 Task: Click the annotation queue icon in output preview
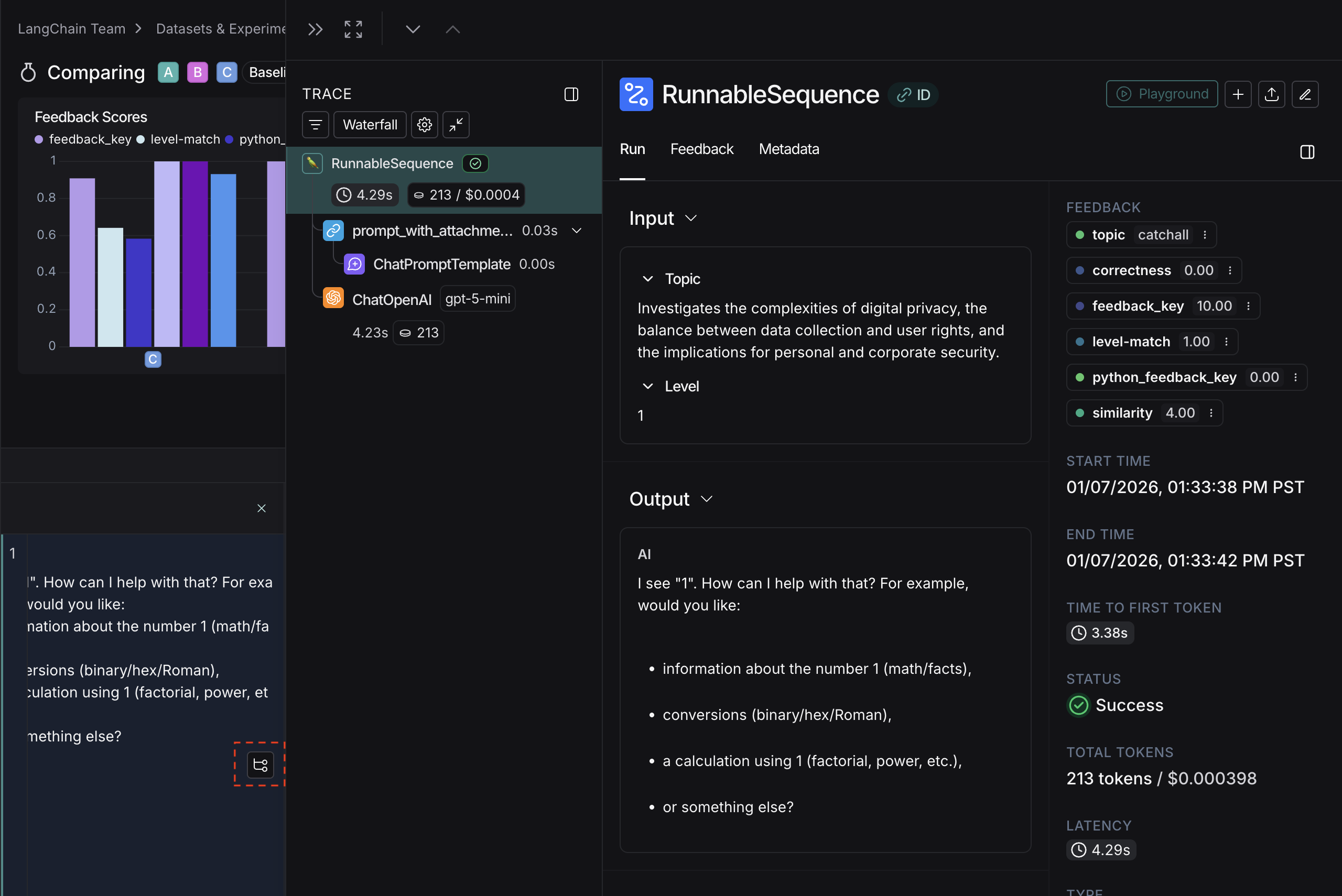pyautogui.click(x=260, y=764)
